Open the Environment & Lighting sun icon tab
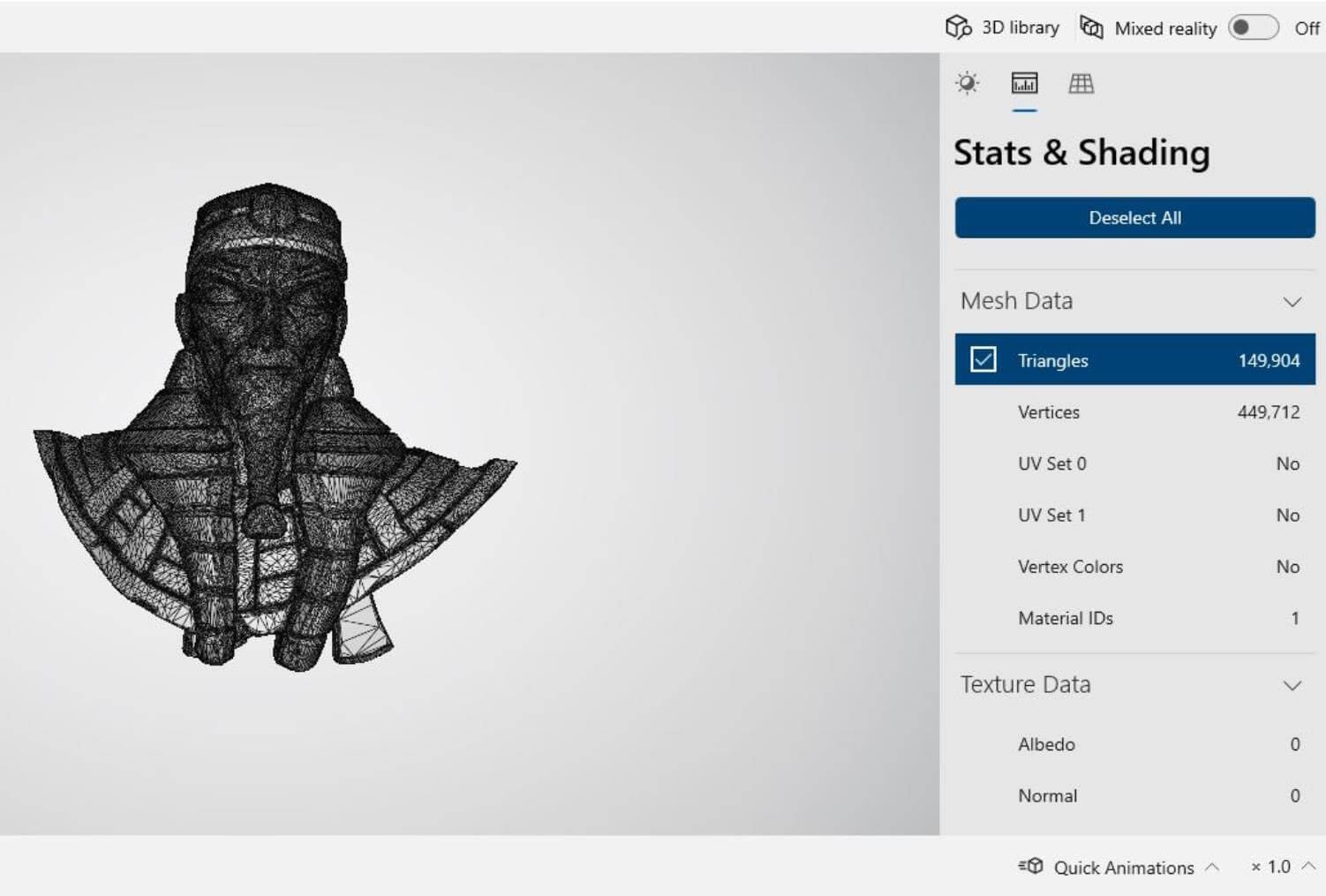This screenshot has height=896, width=1326. tap(967, 84)
